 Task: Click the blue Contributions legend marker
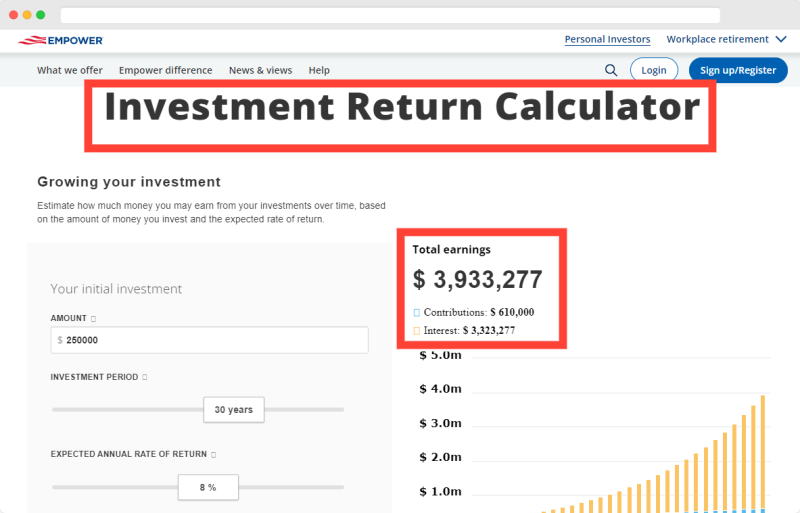coord(416,312)
